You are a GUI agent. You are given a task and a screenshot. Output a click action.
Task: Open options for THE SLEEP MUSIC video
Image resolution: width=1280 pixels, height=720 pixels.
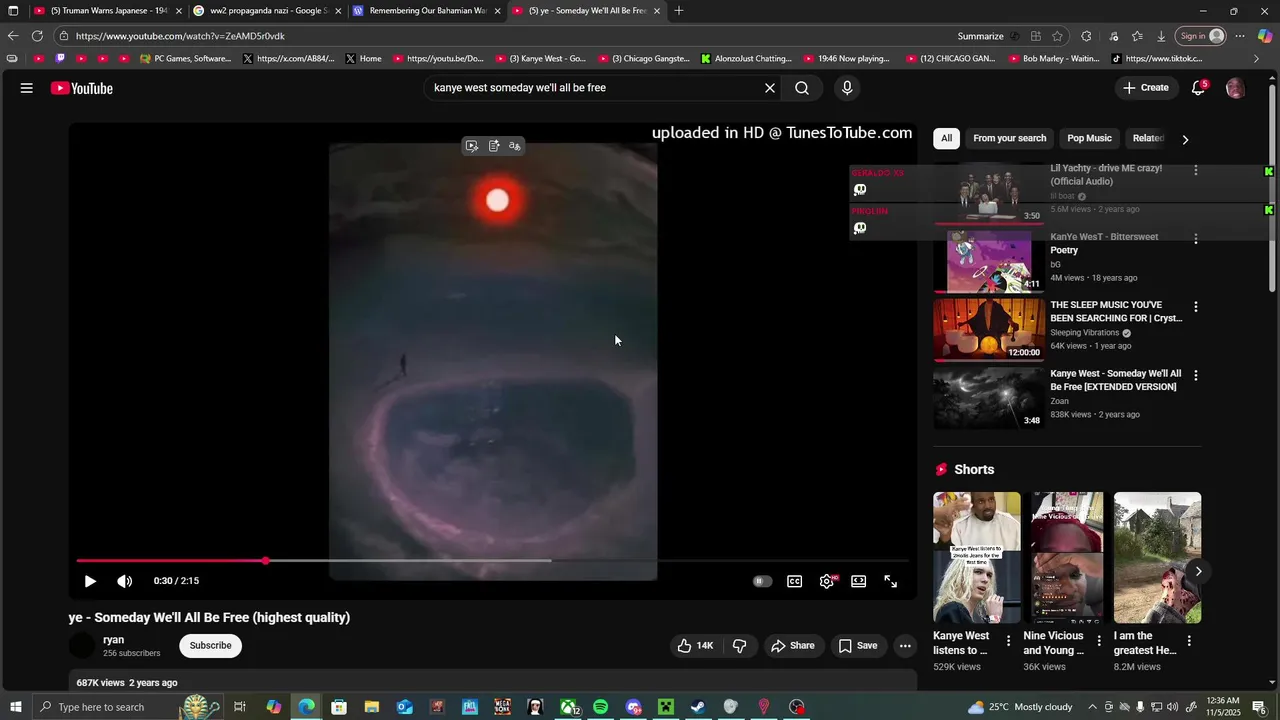[1195, 307]
